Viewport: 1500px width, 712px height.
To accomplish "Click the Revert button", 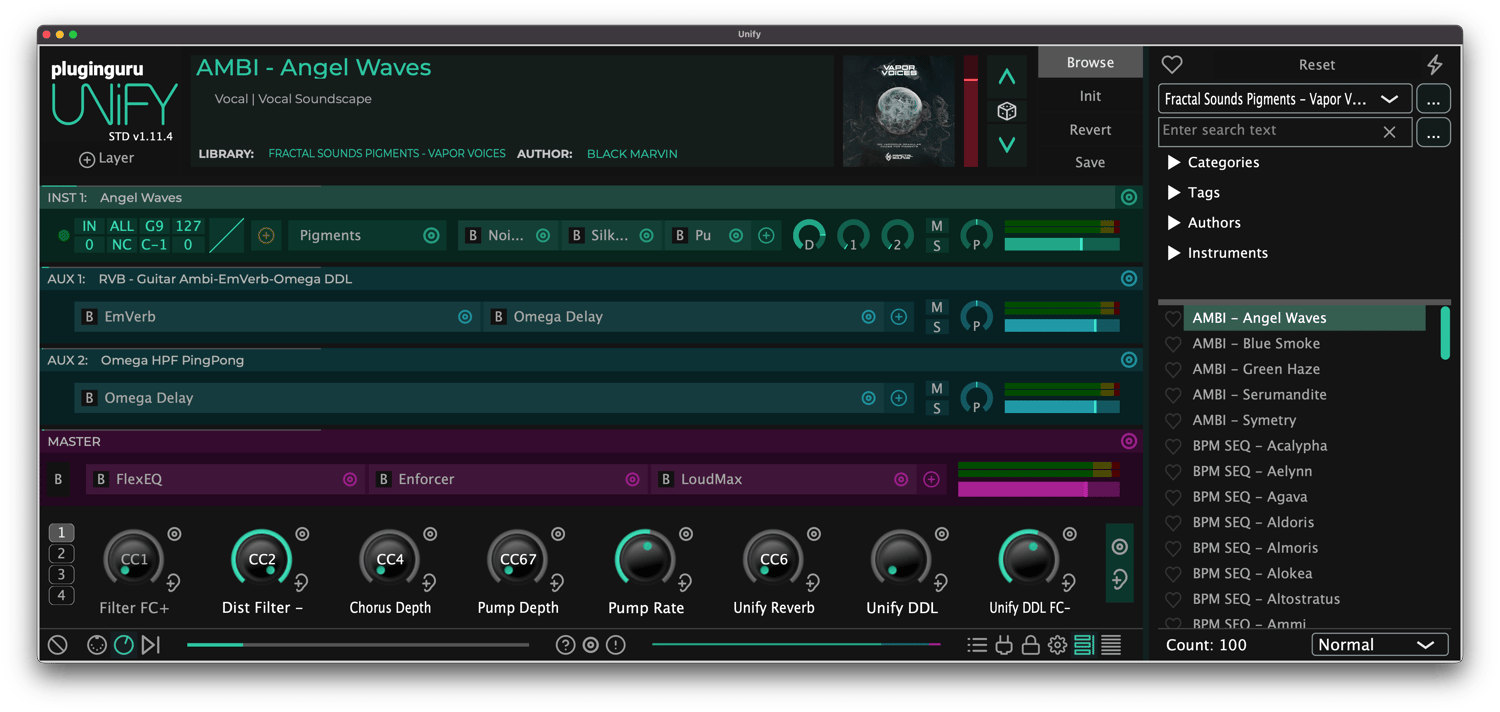I will (x=1090, y=129).
